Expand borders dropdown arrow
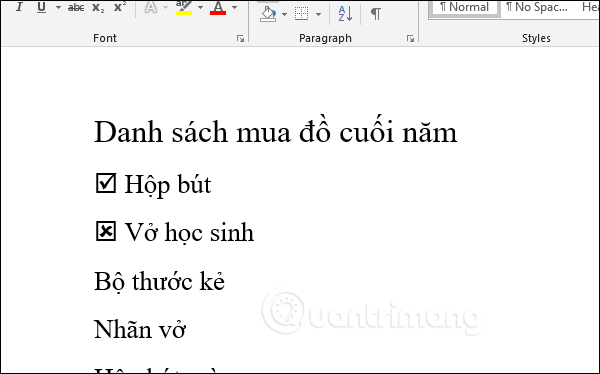This screenshot has width=600, height=374. [318, 14]
